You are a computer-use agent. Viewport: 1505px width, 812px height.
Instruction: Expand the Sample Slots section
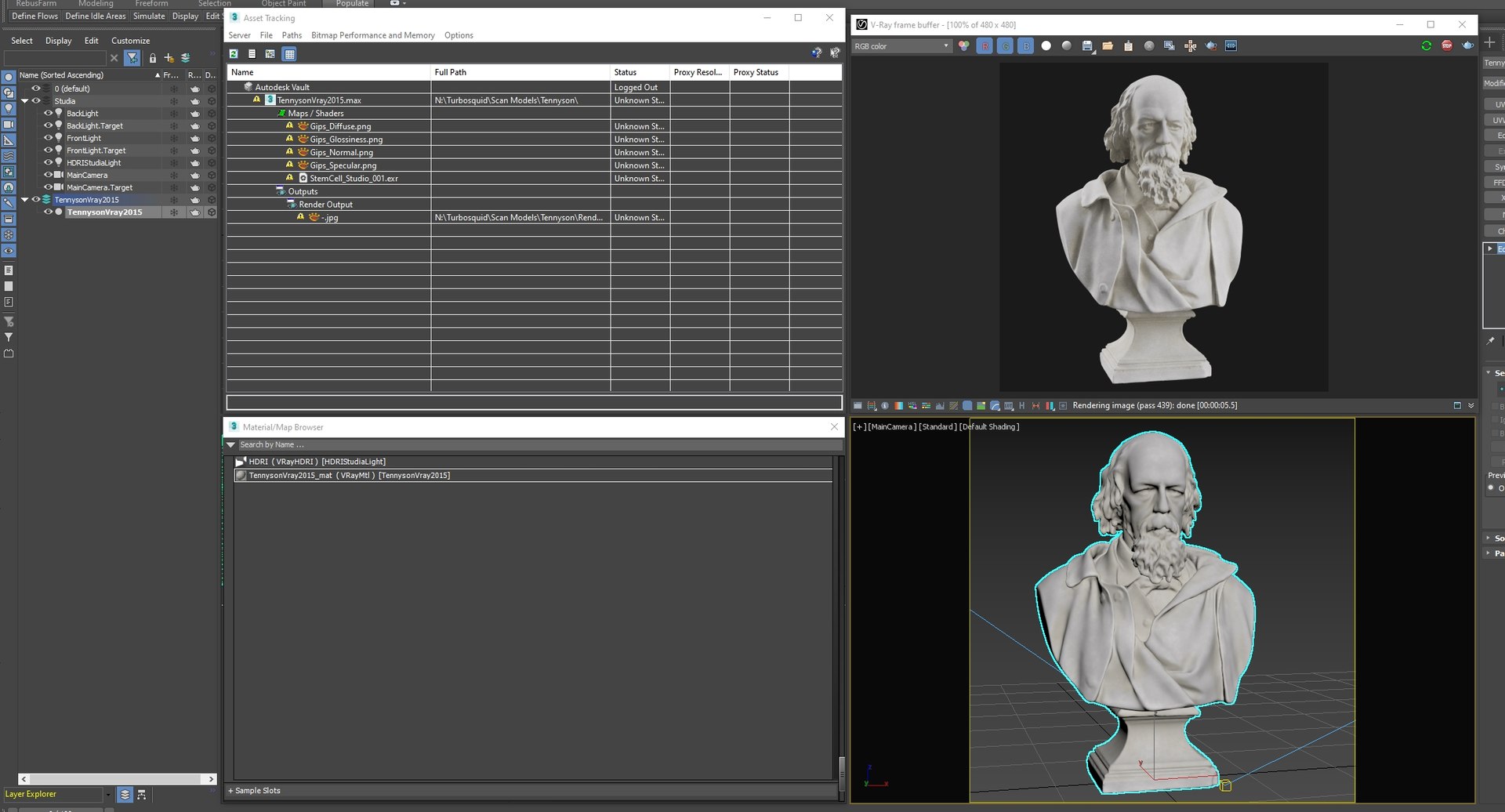(x=254, y=791)
